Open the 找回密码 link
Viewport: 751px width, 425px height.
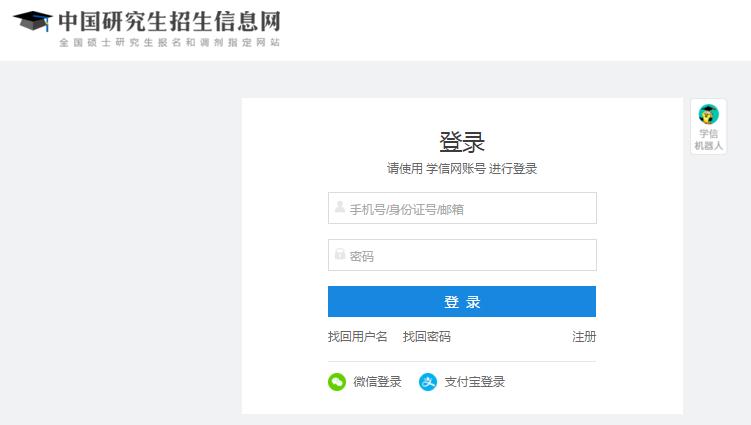[x=426, y=336]
